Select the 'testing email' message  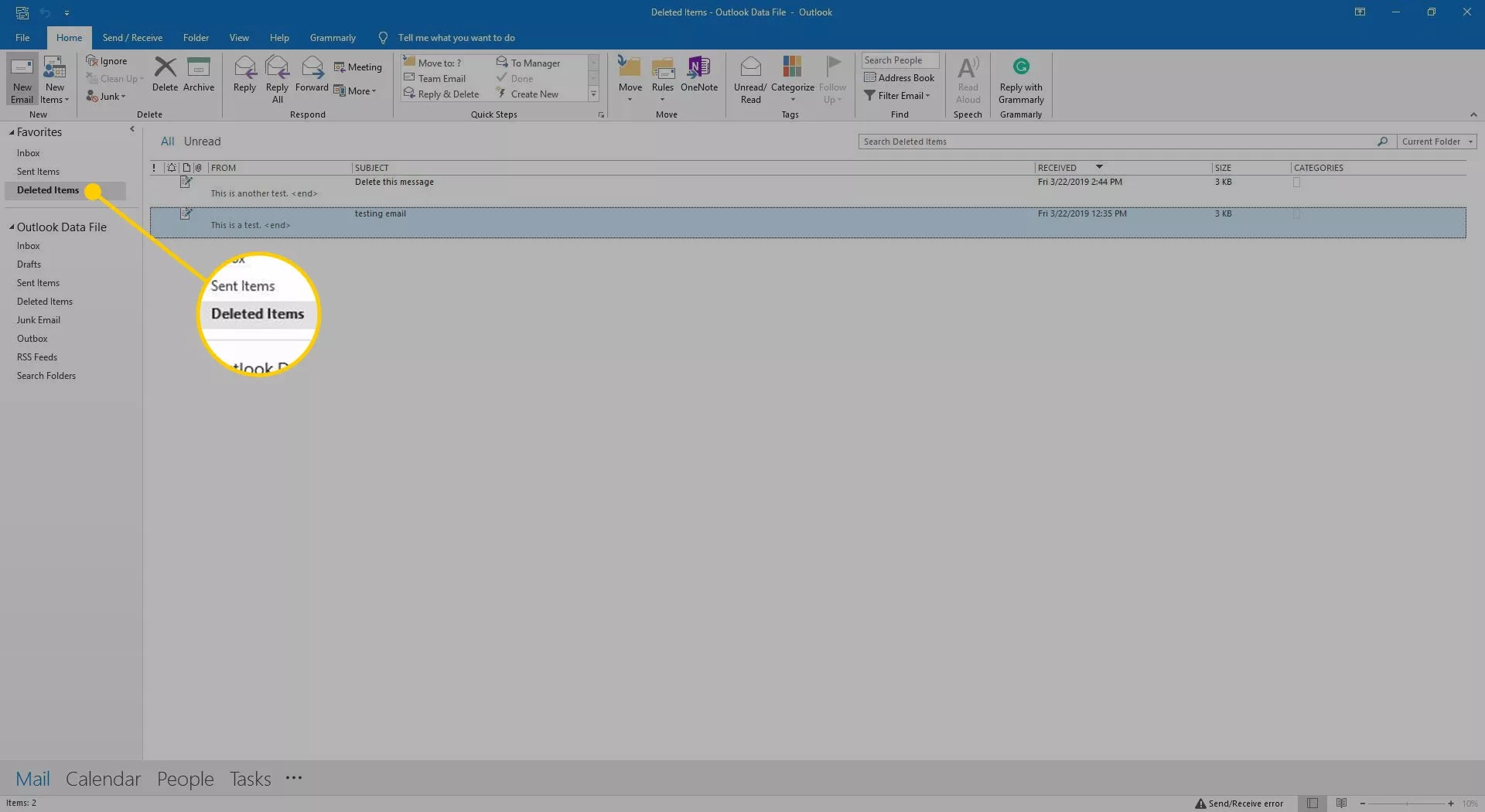807,222
